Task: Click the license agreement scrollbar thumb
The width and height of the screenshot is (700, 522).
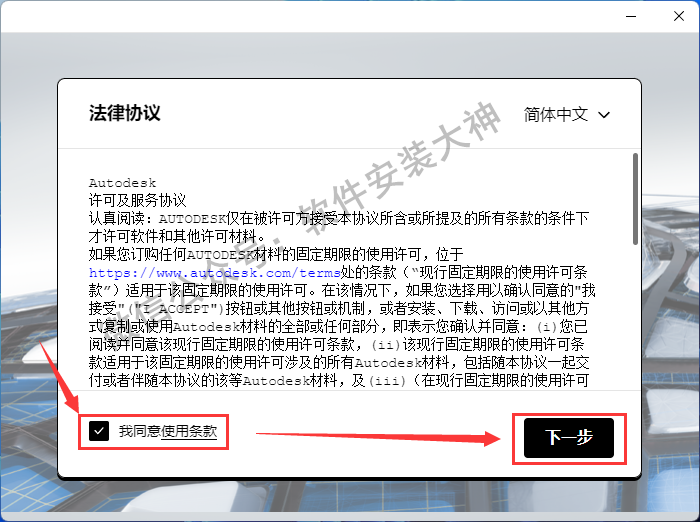Action: click(635, 199)
